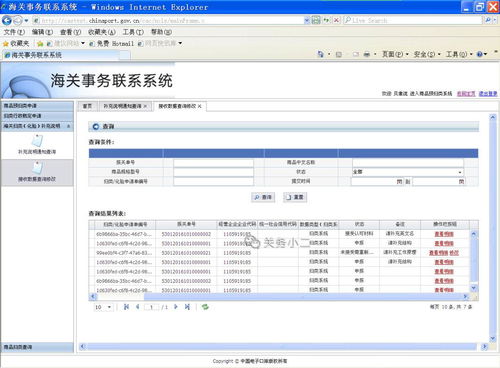Click the blue circle icon beside 查询 heading

96,126
